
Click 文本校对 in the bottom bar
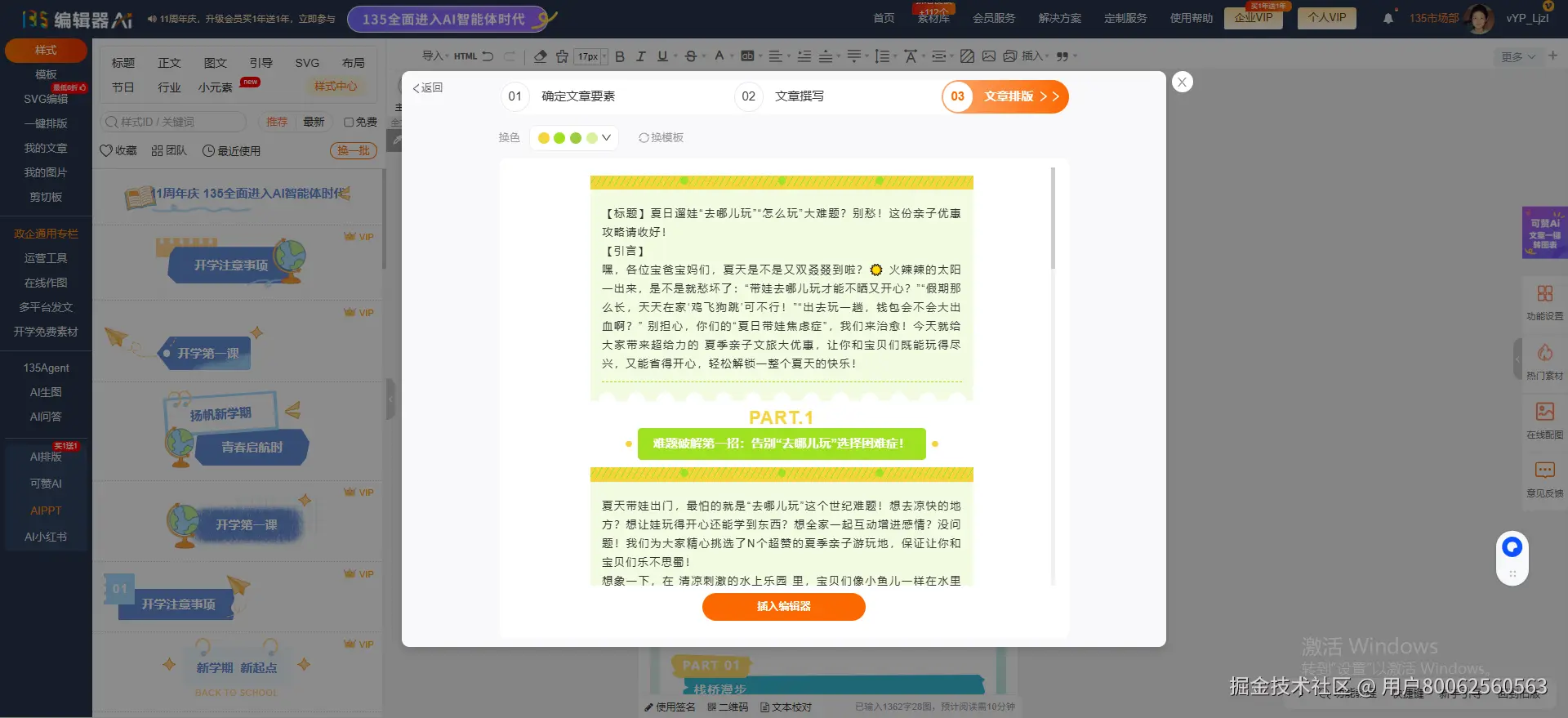pyautogui.click(x=786, y=707)
